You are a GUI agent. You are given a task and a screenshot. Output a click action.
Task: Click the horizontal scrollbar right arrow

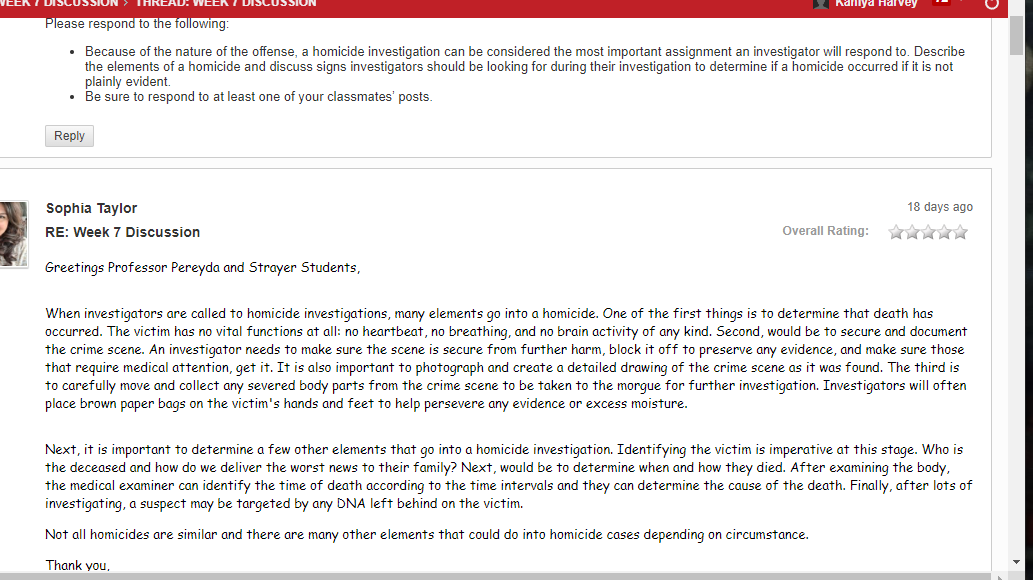[x=1001, y=577]
